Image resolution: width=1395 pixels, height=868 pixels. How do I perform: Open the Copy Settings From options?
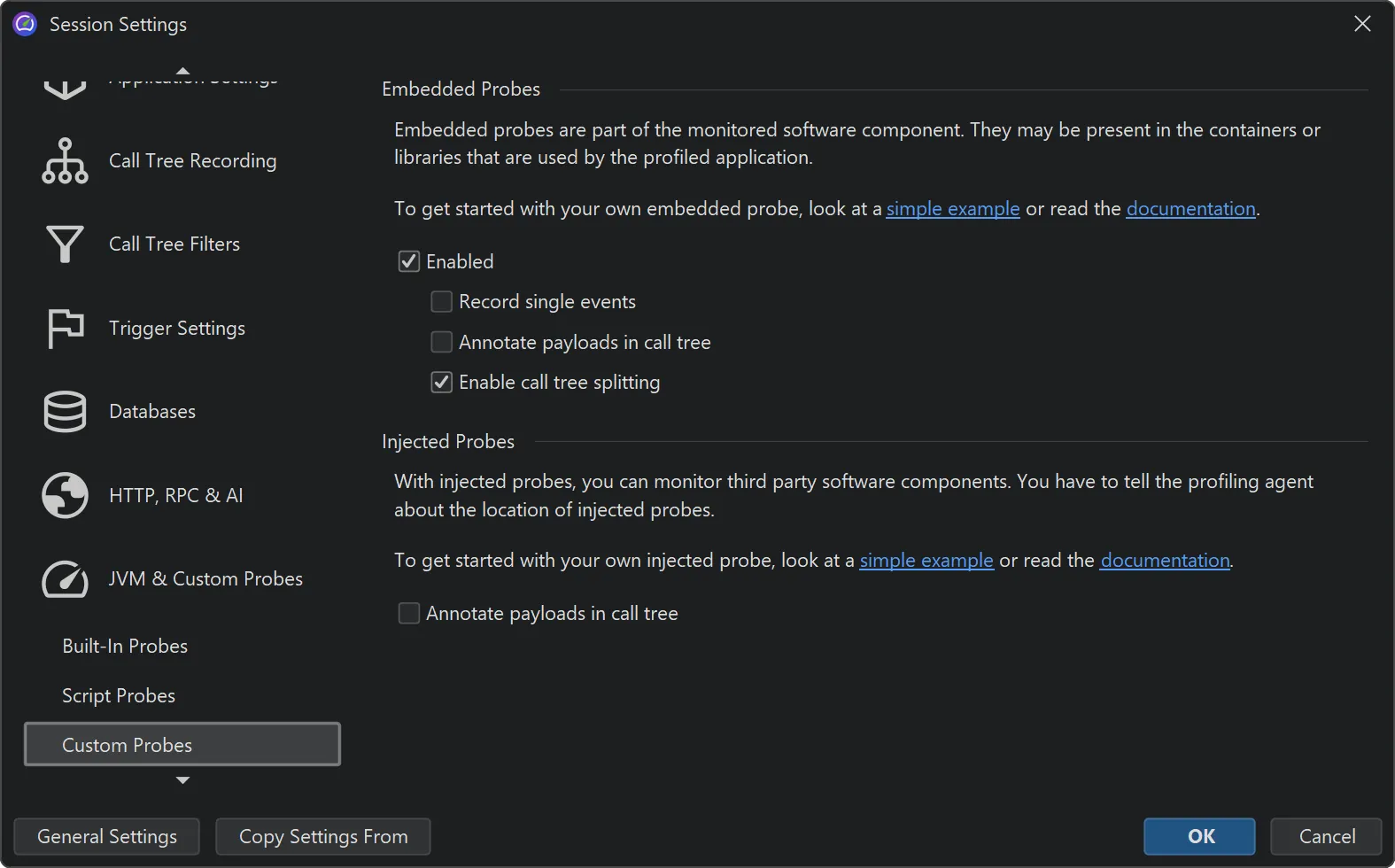coord(323,837)
